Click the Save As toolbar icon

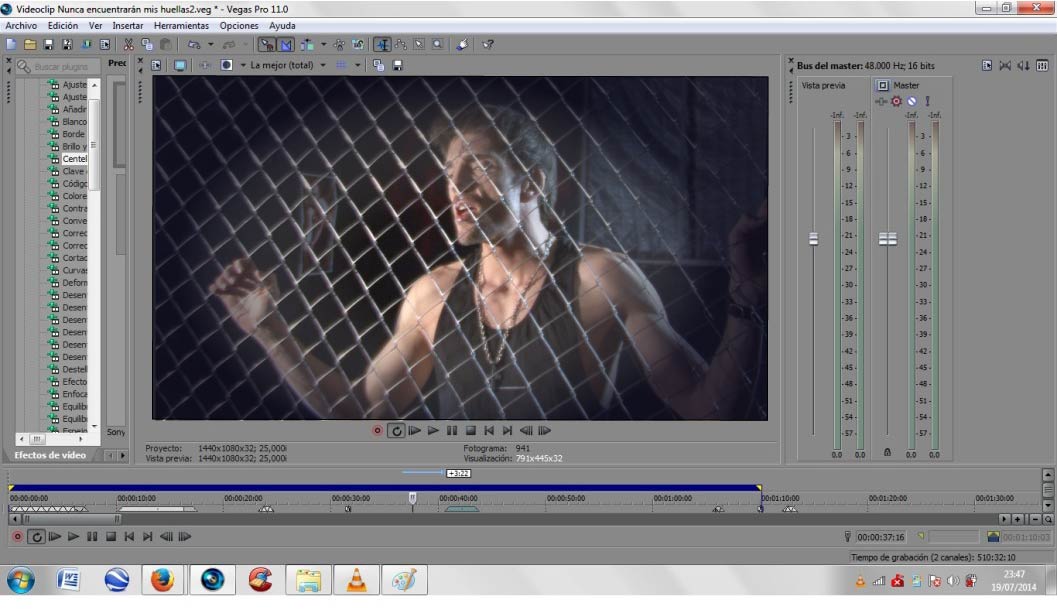click(x=67, y=45)
